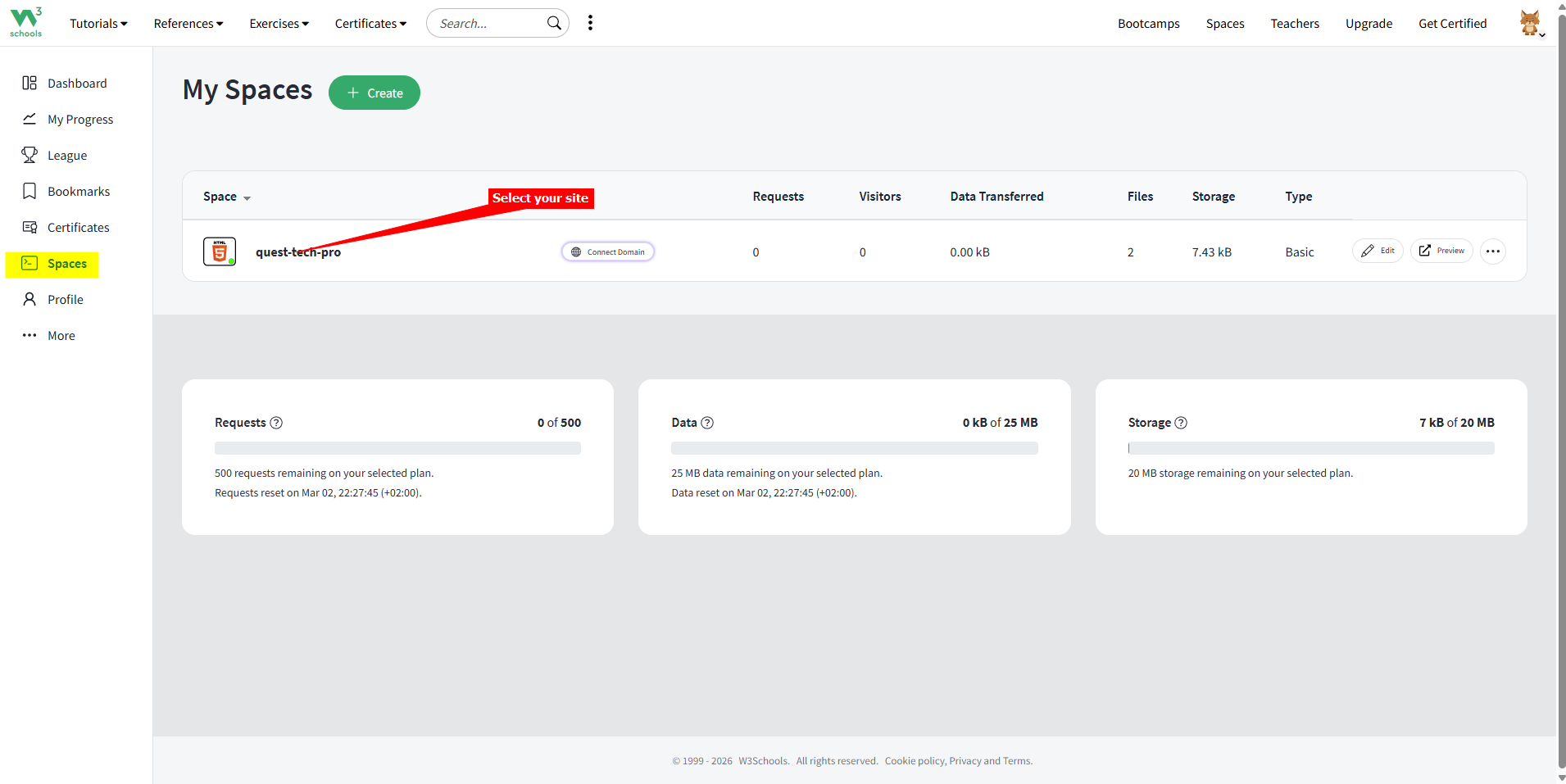This screenshot has width=1566, height=784.
Task: Click the 0.00 kB data transferred value
Action: (x=970, y=252)
